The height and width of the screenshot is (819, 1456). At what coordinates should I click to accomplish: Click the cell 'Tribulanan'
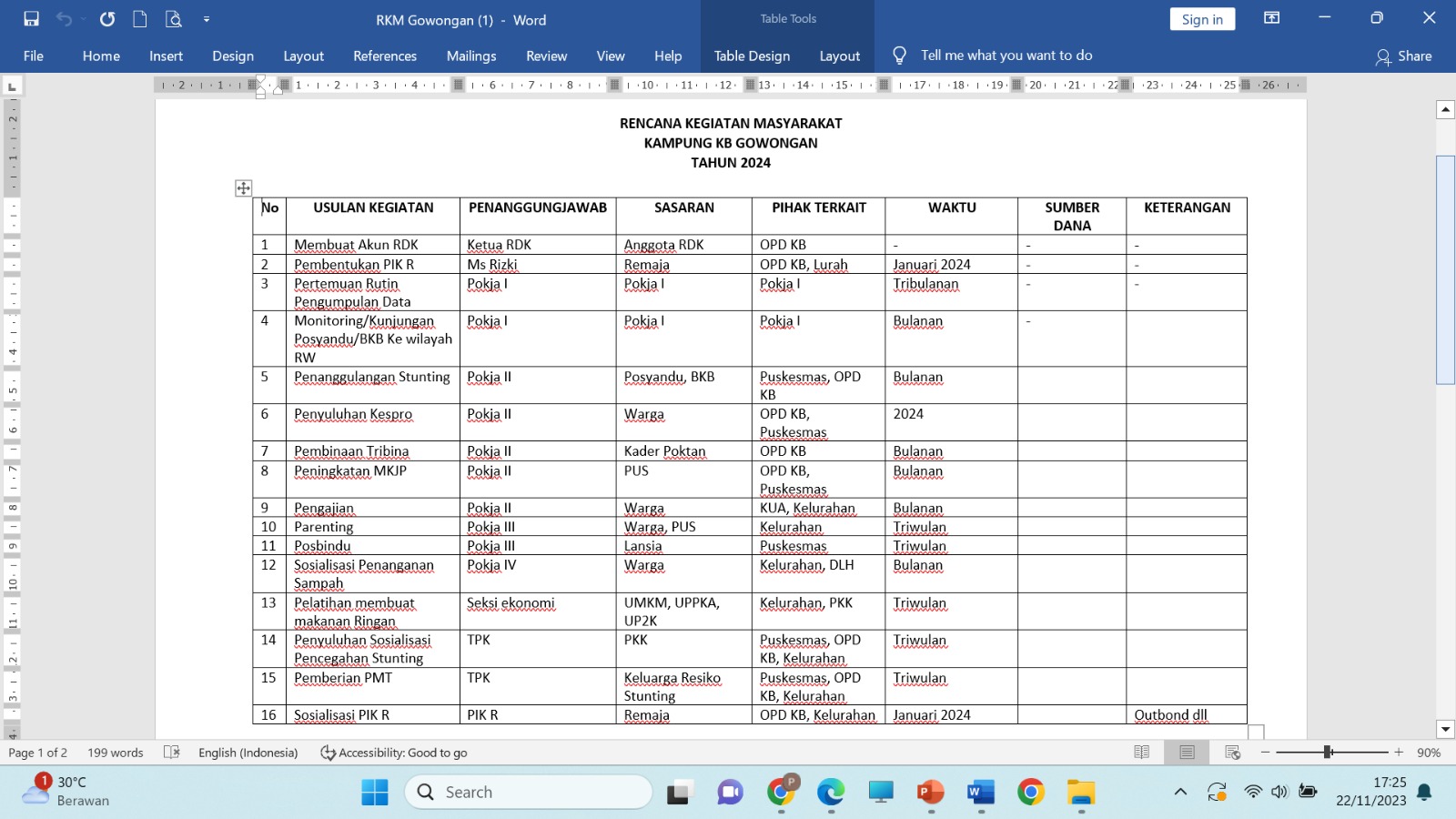[951, 292]
